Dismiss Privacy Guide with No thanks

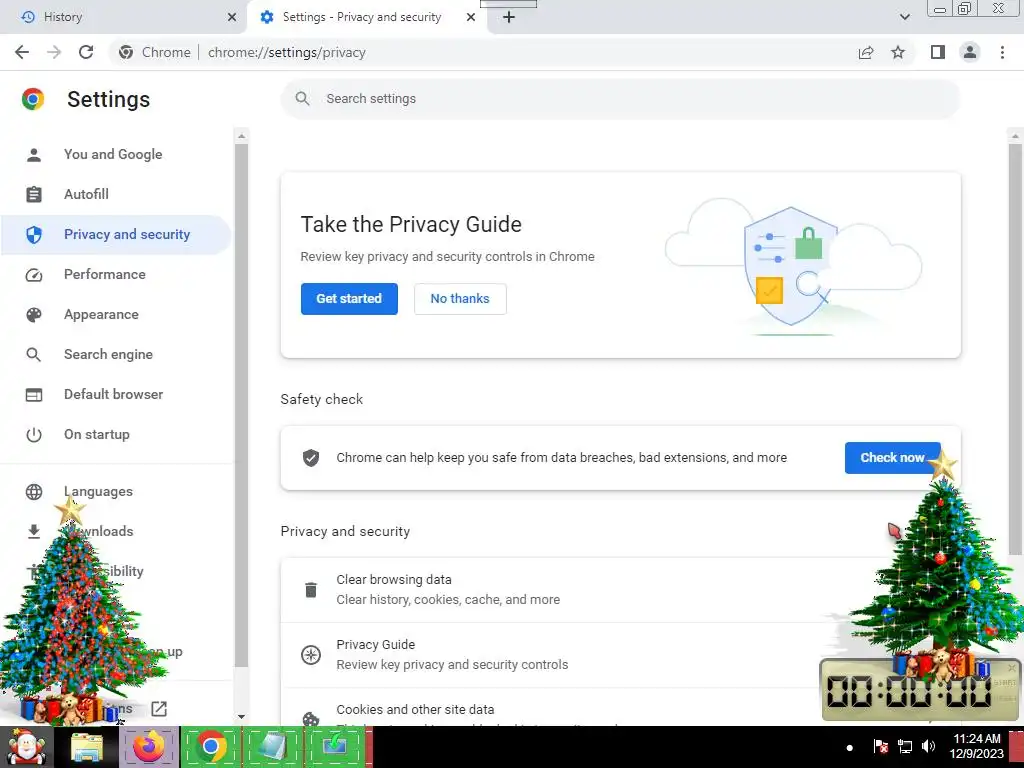click(460, 298)
